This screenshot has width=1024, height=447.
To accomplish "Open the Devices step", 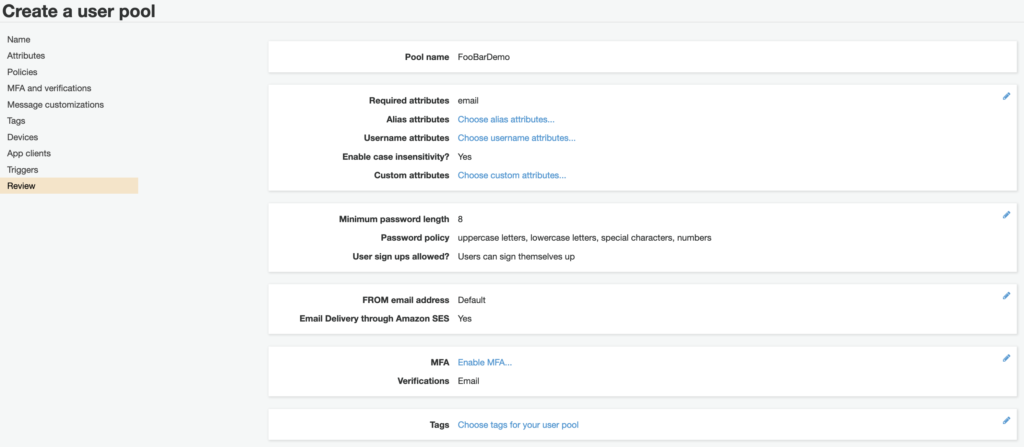I will (22, 137).
